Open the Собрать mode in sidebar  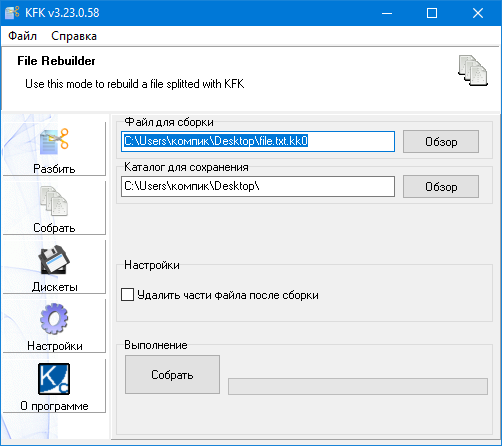(x=54, y=208)
